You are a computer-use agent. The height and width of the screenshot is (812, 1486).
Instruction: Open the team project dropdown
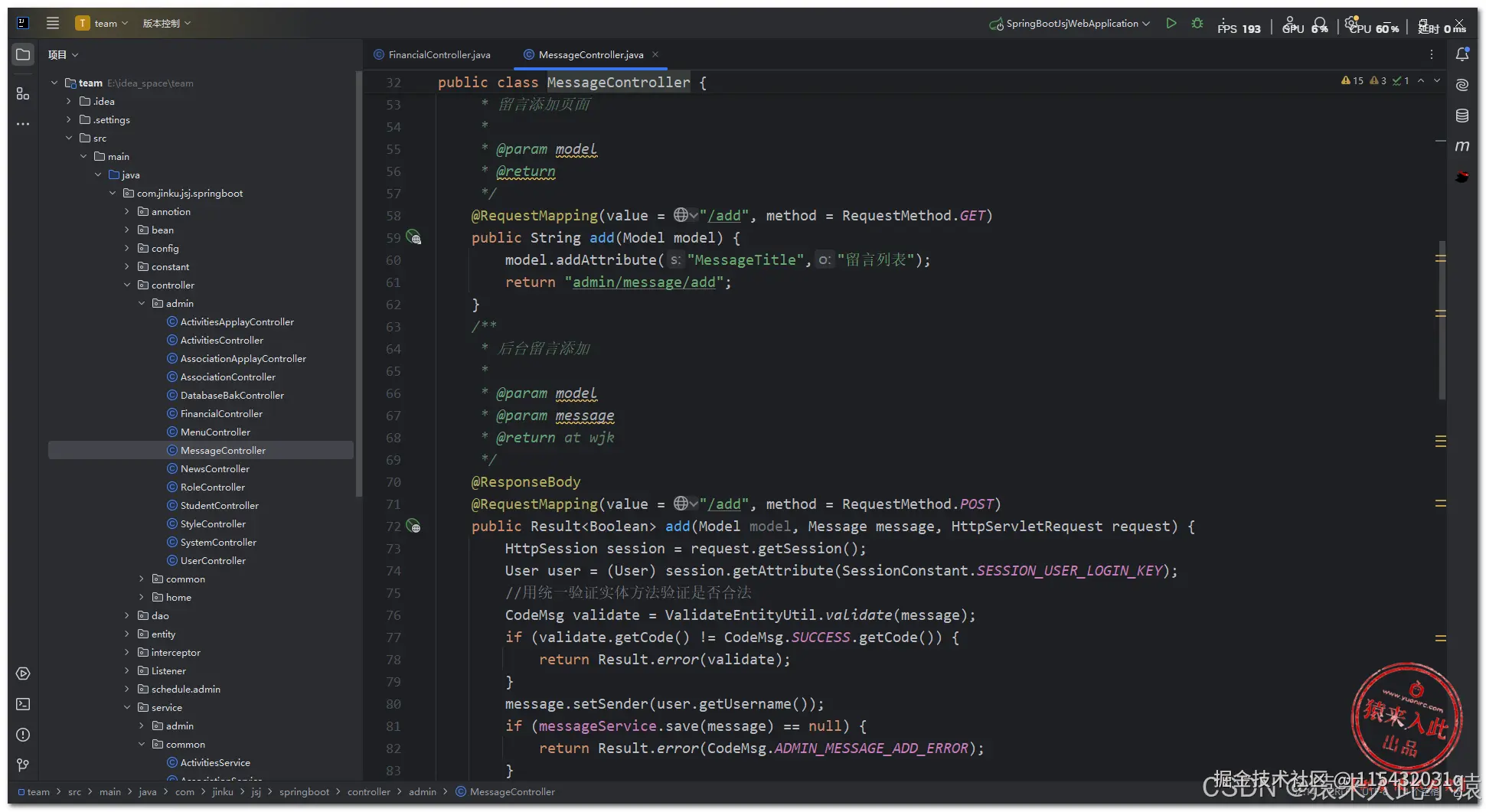tap(102, 23)
